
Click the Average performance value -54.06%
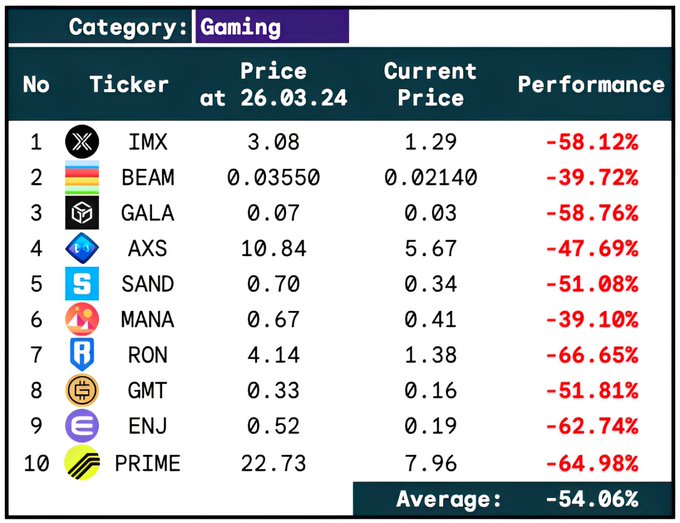(x=592, y=499)
